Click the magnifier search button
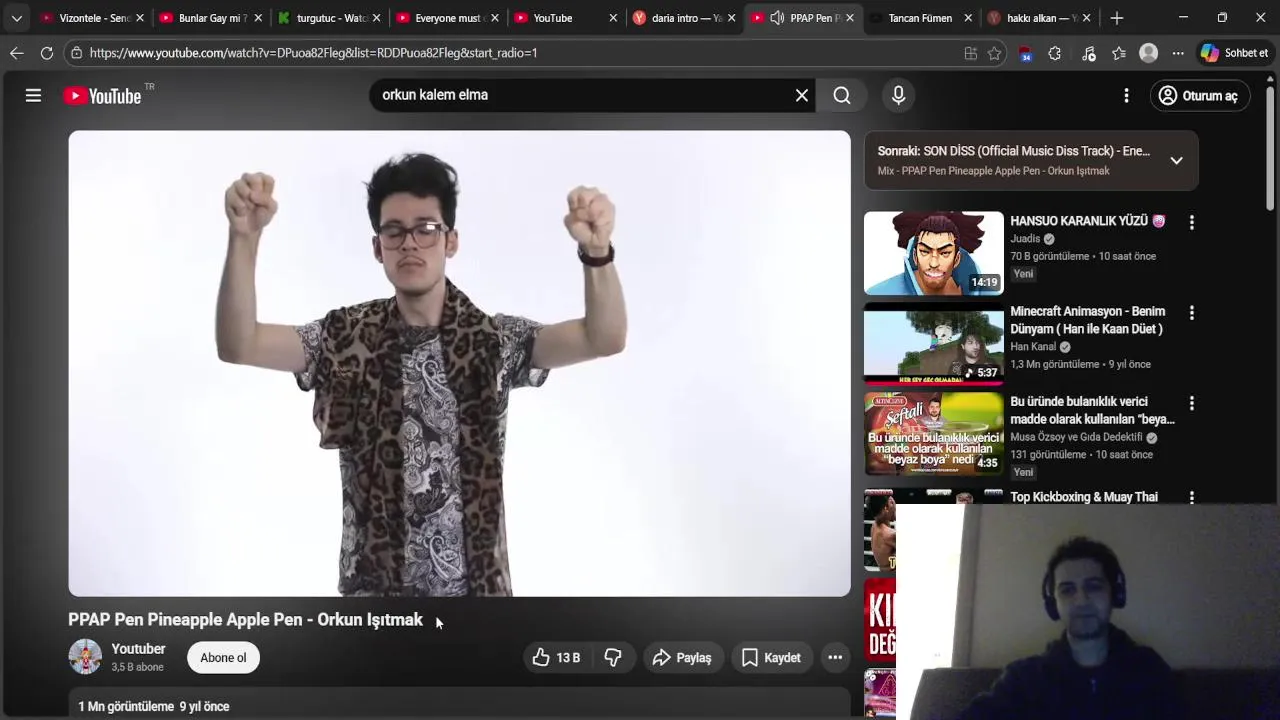This screenshot has width=1280, height=720. tap(842, 95)
